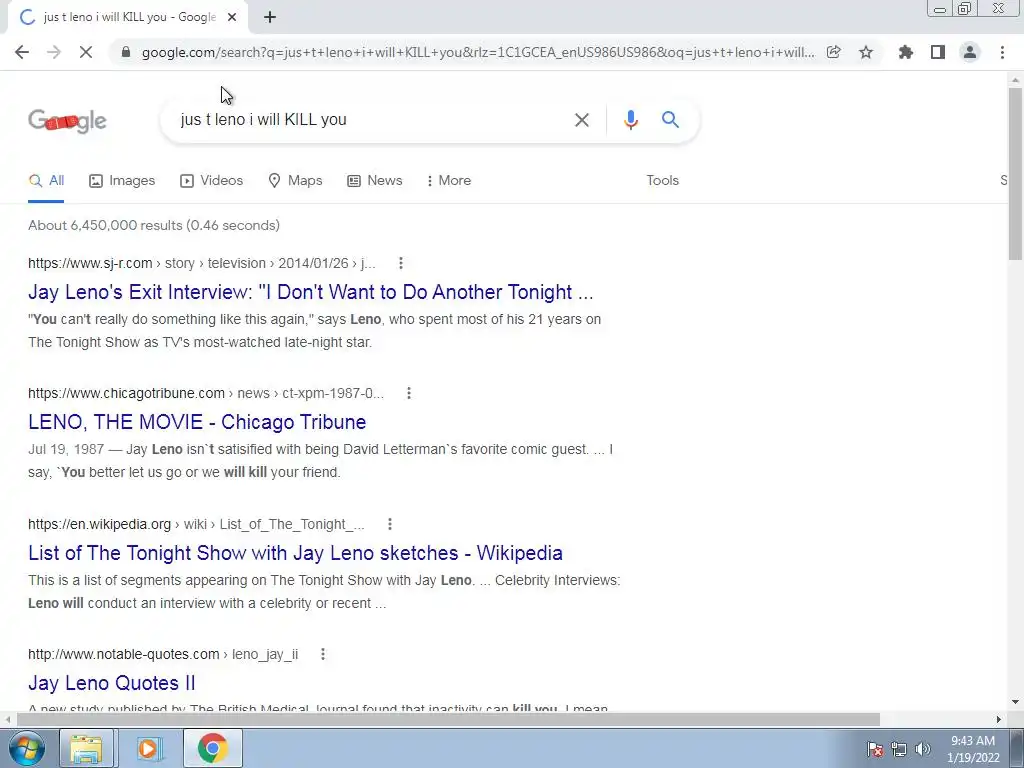Image resolution: width=1024 pixels, height=768 pixels.
Task: Click the browser forward arrow
Action: point(54,52)
